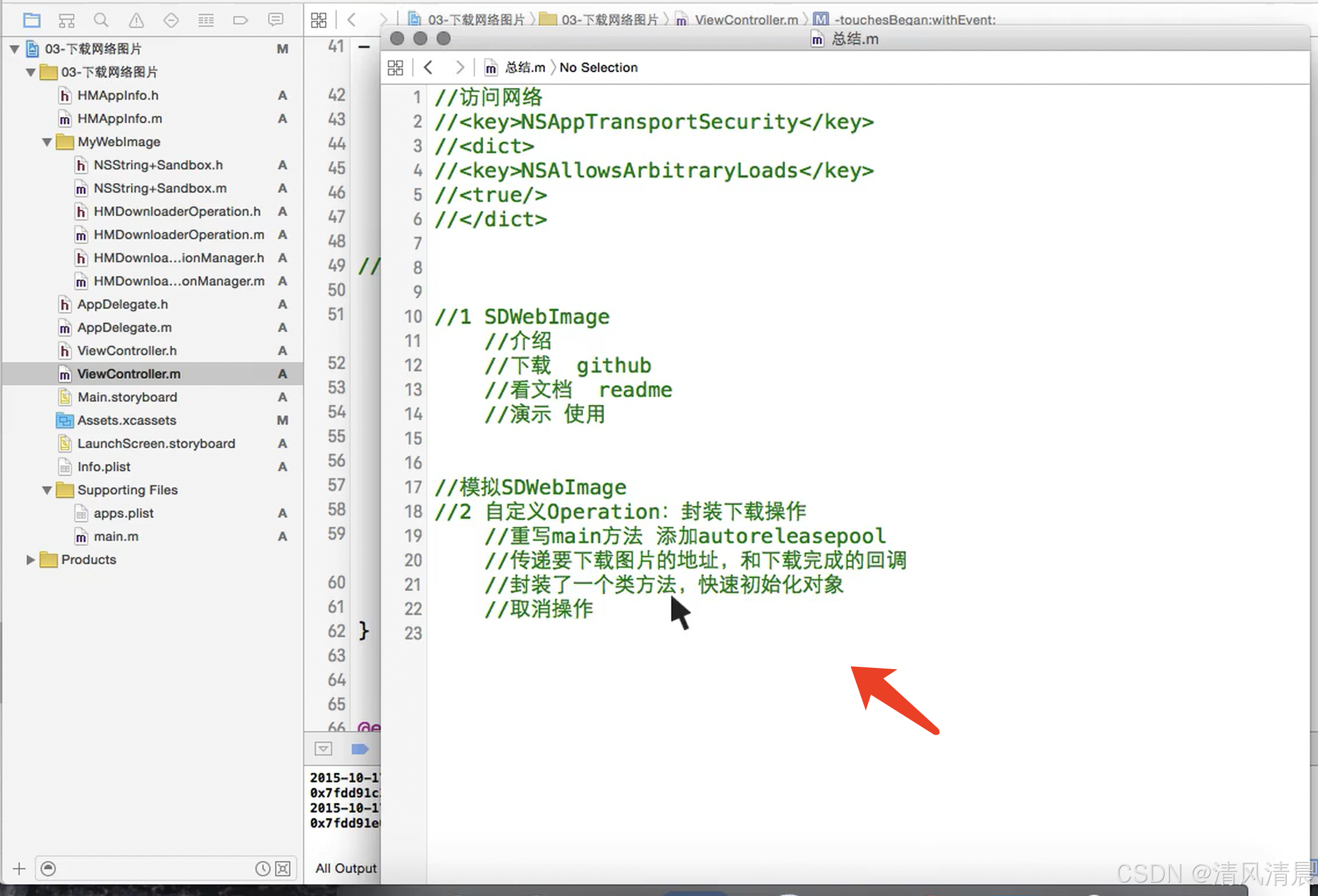The image size is (1318, 896).
Task: Click No Selection in jump bar
Action: tap(599, 68)
